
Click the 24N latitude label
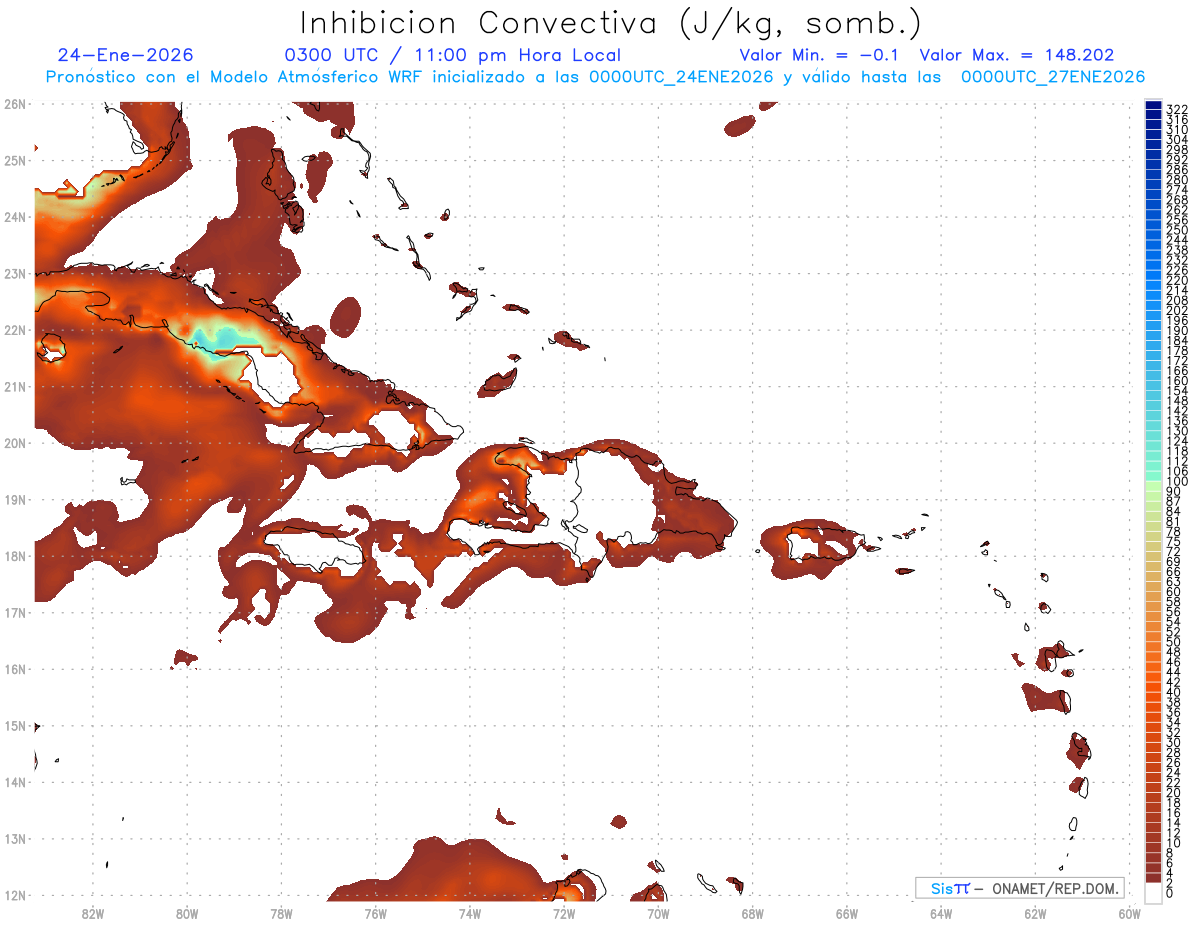click(x=14, y=217)
